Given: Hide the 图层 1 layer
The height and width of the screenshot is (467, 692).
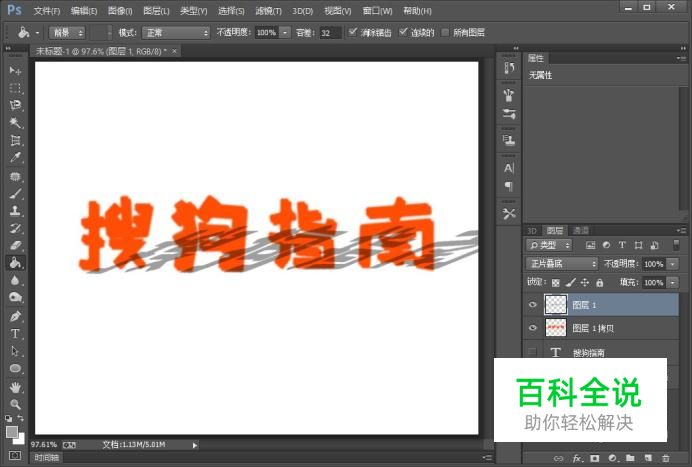Looking at the screenshot, I should pos(533,305).
